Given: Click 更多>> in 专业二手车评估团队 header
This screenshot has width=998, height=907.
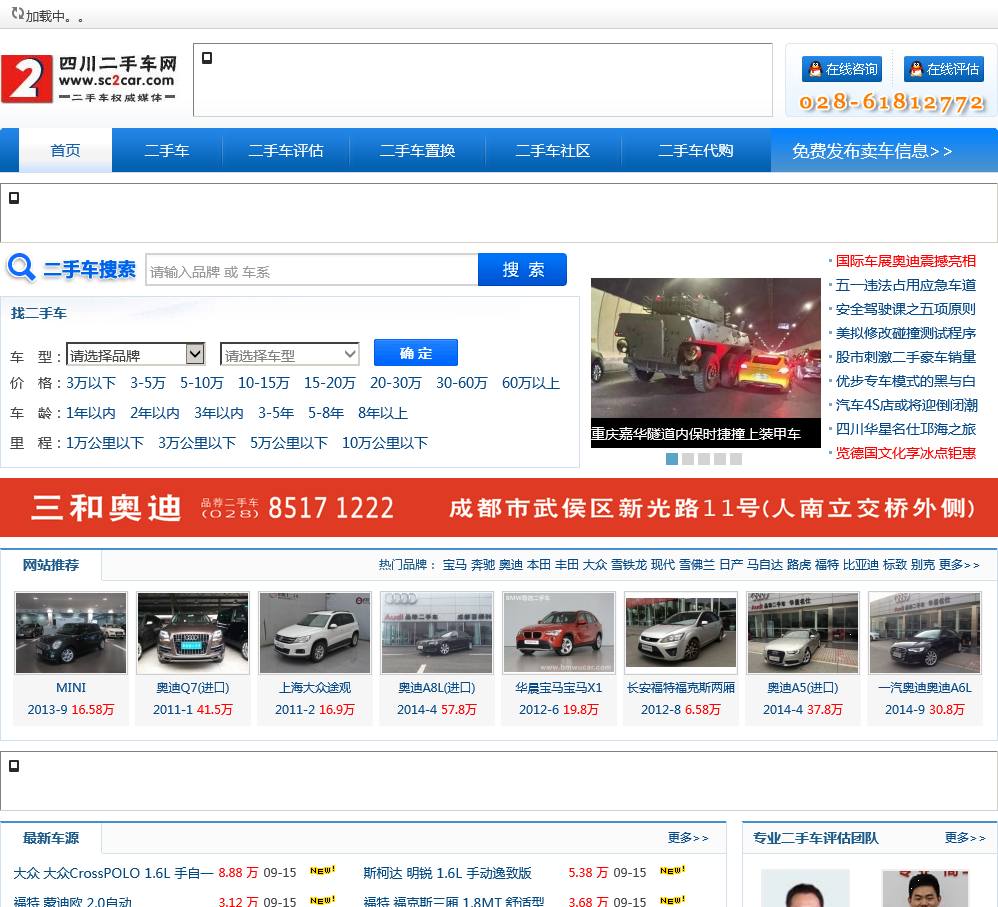Looking at the screenshot, I should click(x=965, y=838).
